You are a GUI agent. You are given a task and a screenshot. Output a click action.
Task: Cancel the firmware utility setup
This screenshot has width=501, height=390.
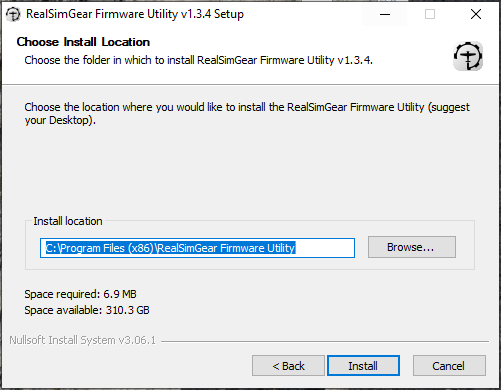pos(449,366)
